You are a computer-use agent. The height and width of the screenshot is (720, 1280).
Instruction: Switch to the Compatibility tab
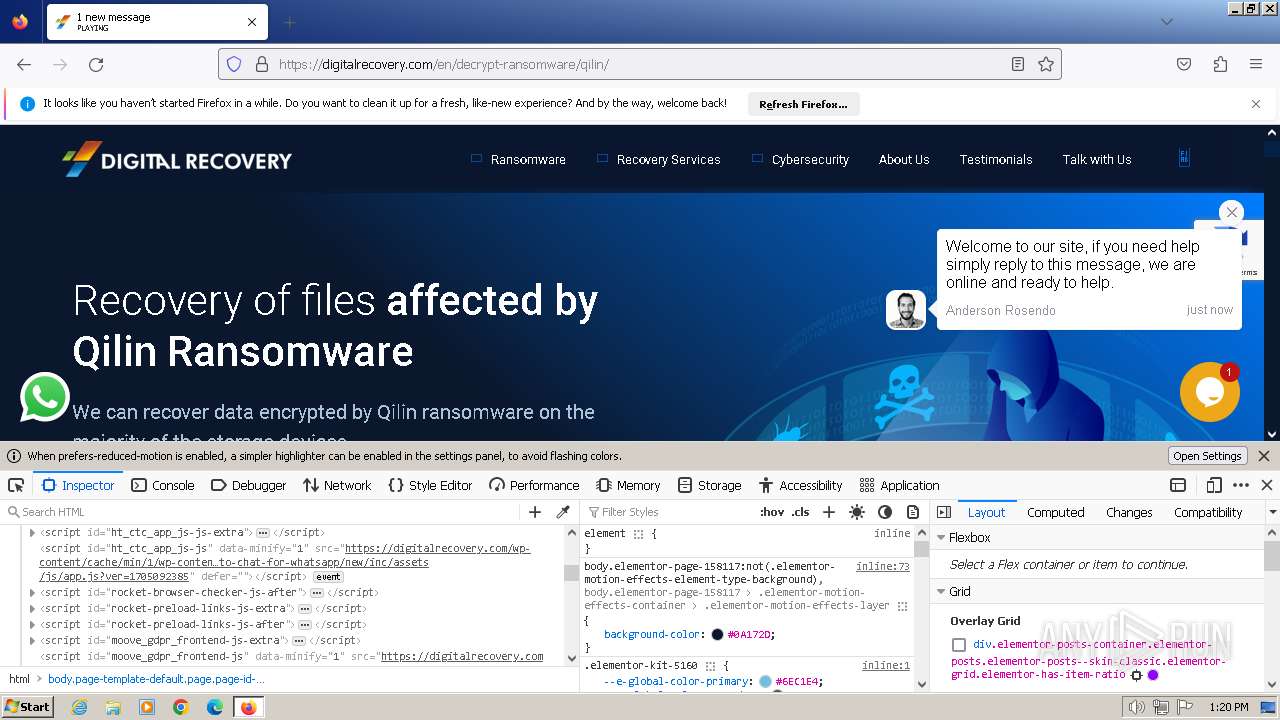(1208, 512)
